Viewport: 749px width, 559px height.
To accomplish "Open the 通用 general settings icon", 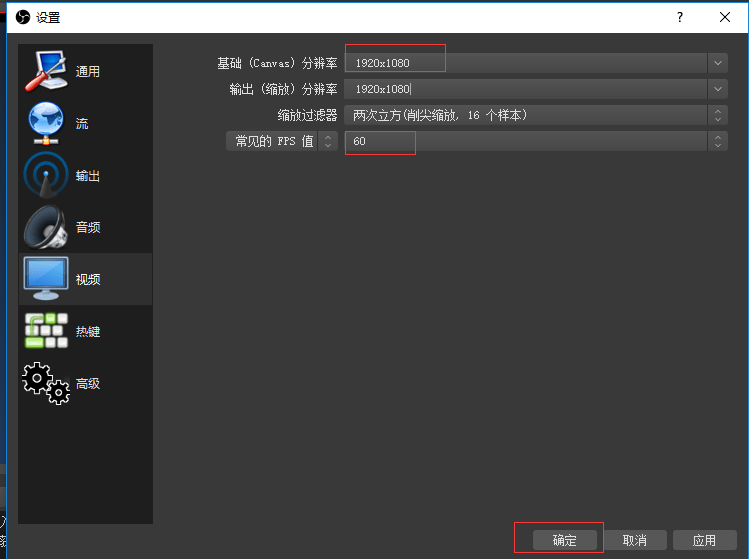I will pos(46,71).
